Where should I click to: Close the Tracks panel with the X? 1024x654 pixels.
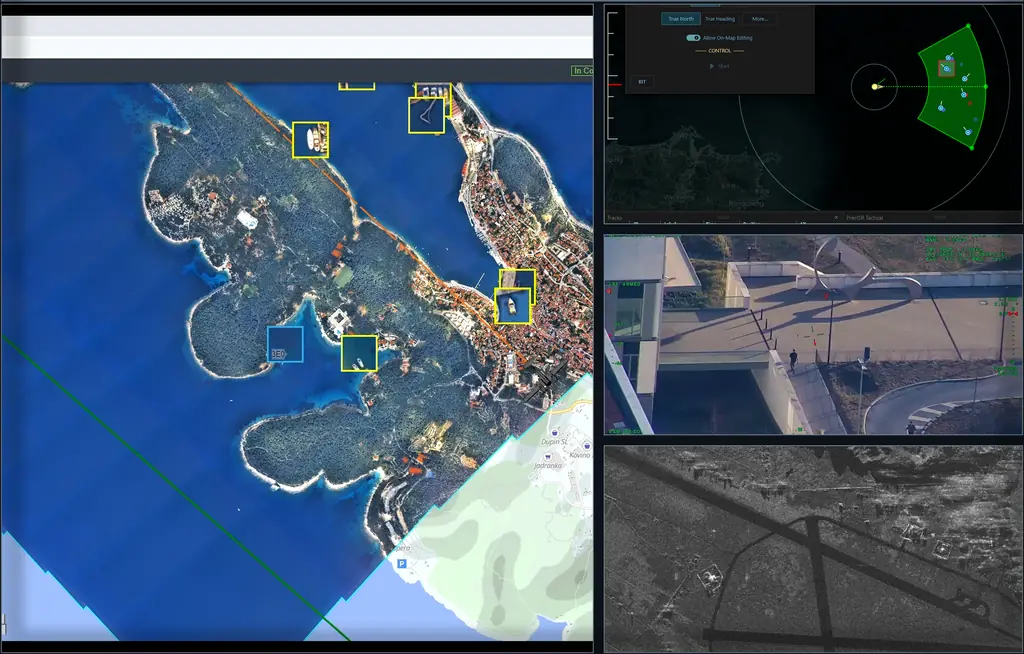[x=836, y=218]
